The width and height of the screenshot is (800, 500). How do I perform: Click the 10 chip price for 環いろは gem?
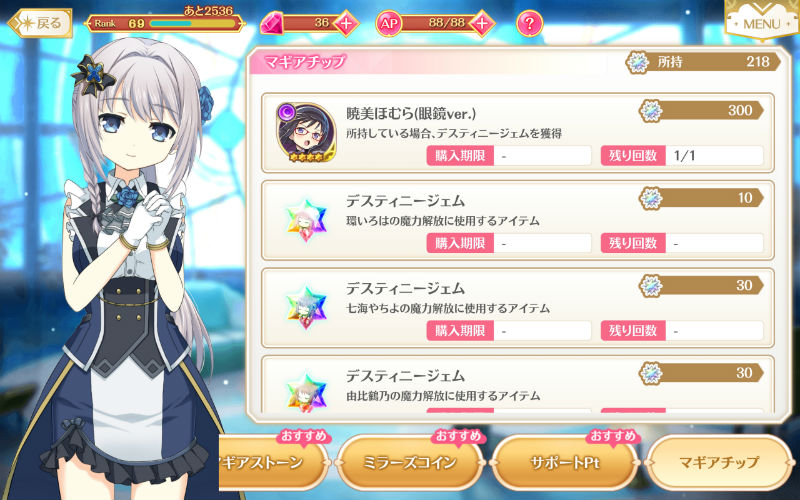point(701,198)
